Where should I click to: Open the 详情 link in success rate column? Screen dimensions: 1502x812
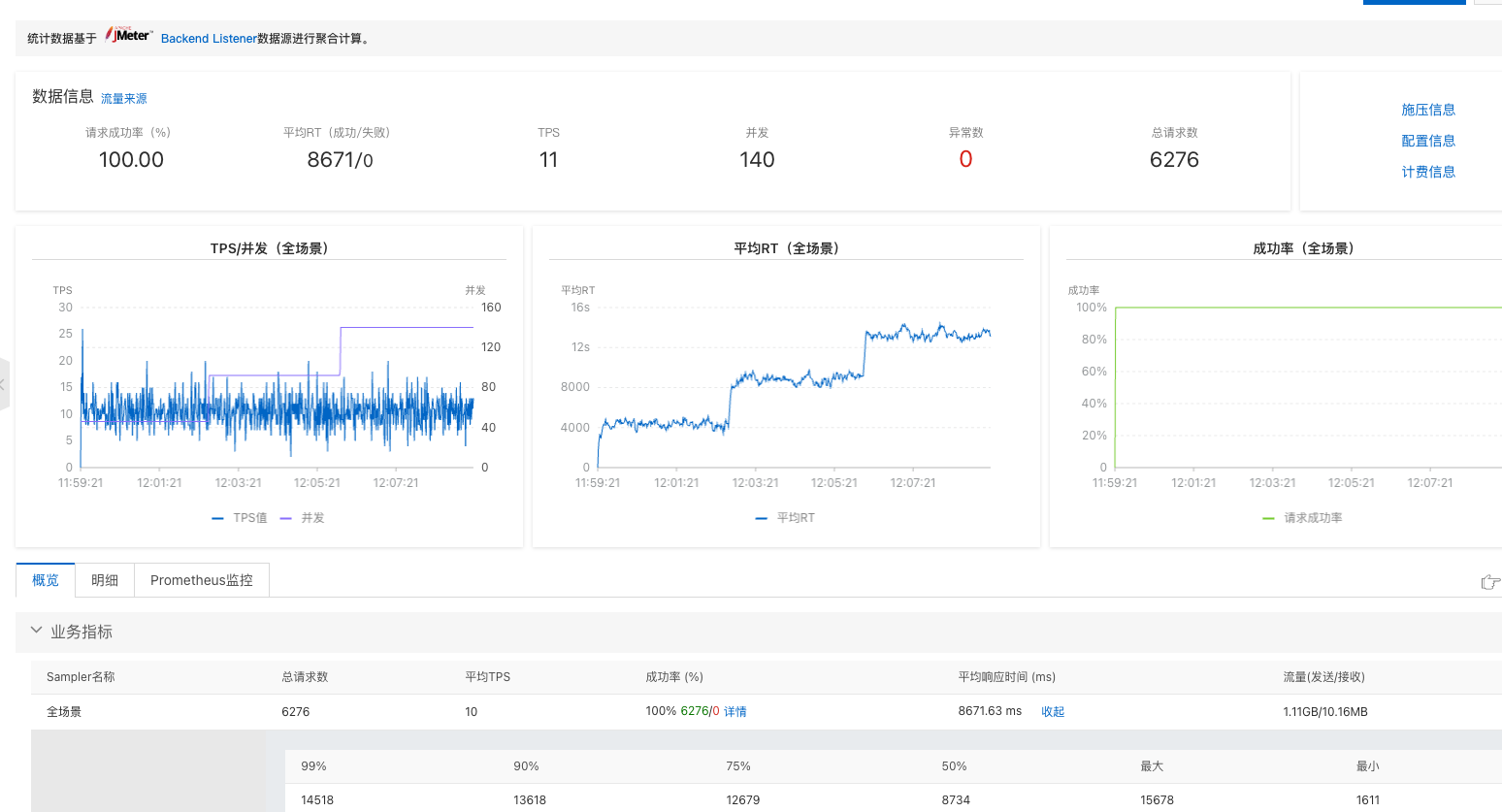pos(735,712)
